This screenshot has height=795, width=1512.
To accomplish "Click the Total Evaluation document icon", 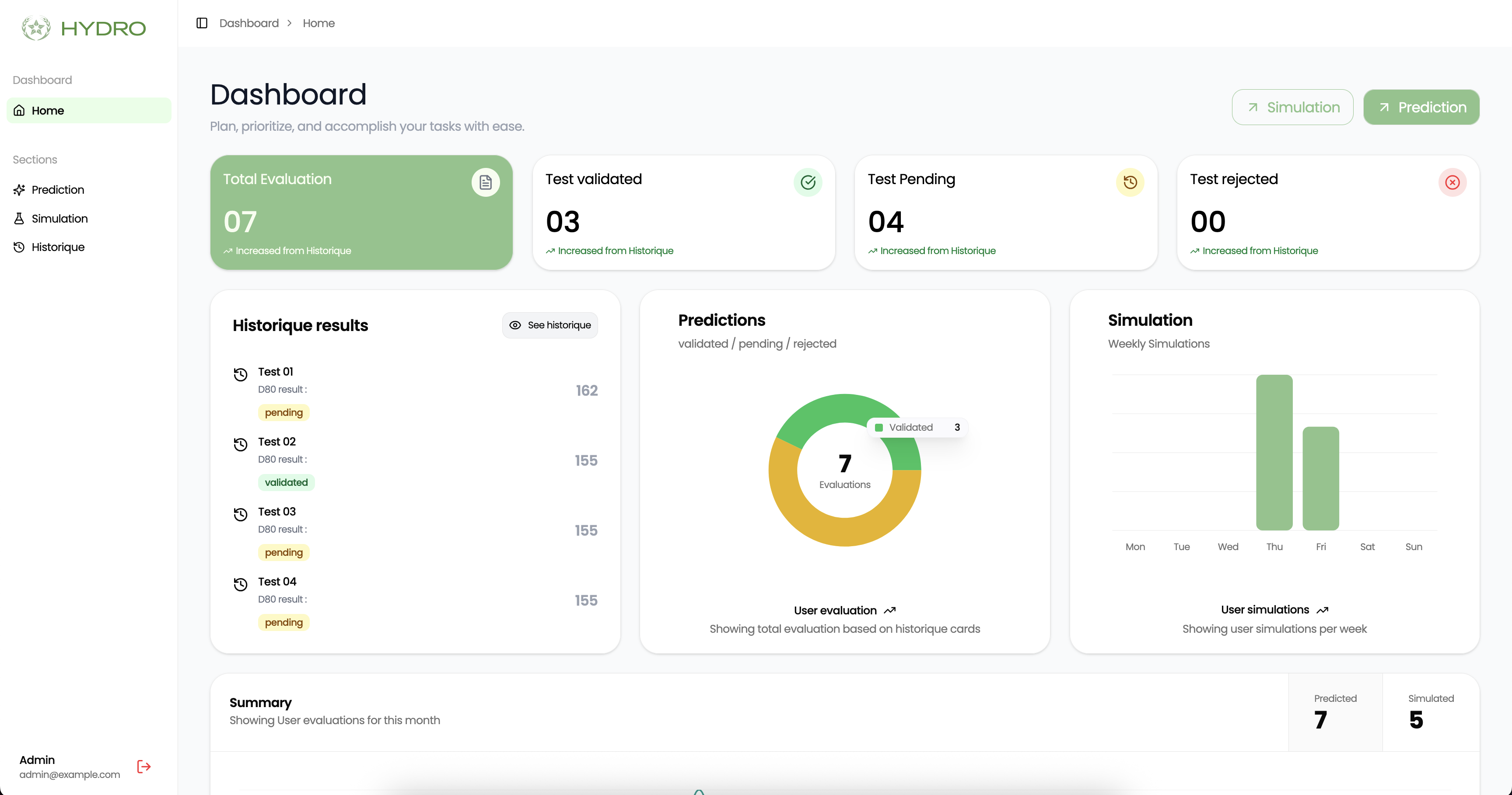I will (x=486, y=182).
